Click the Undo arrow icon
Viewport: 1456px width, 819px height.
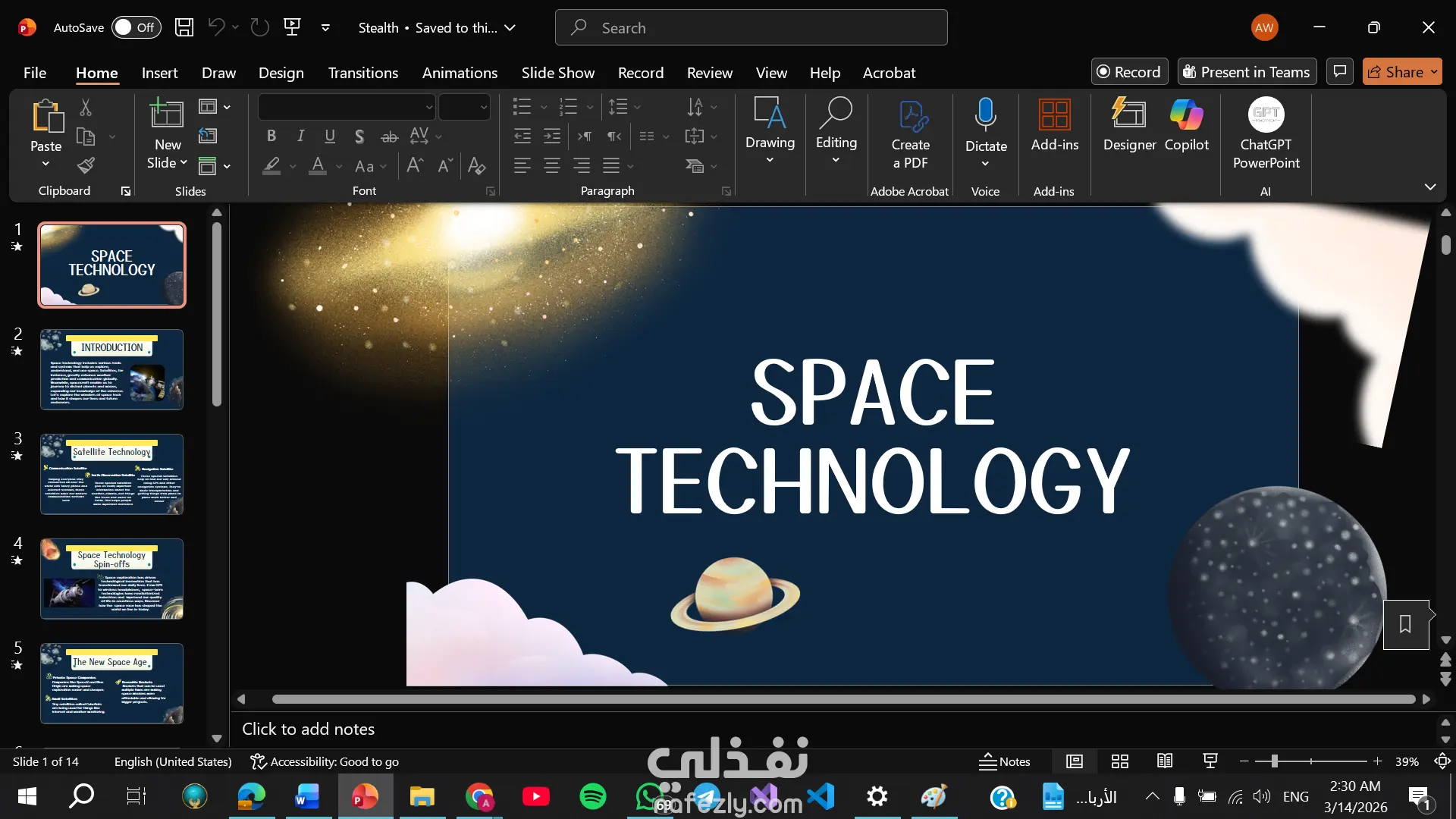pyautogui.click(x=216, y=27)
